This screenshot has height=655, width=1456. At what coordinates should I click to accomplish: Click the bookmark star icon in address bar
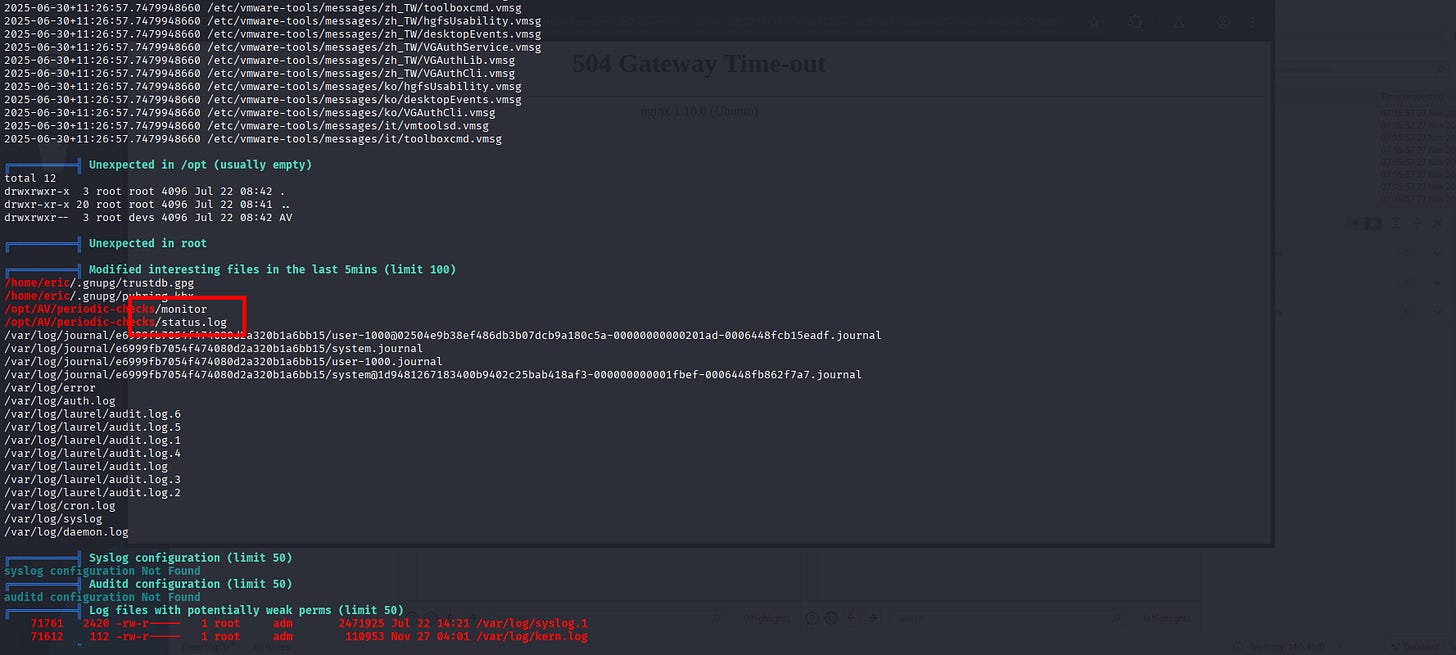coord(1095,21)
